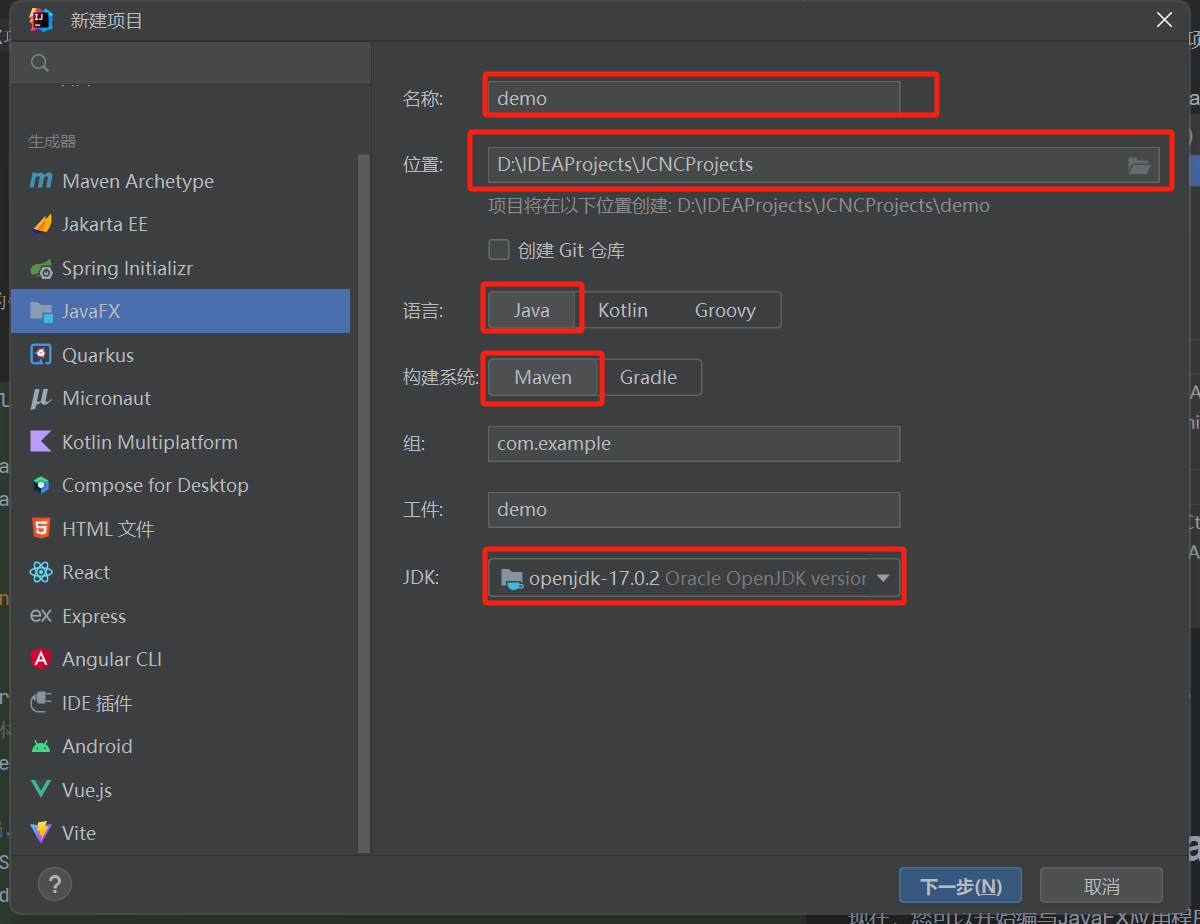Click the Next (下一步) button
The height and width of the screenshot is (924, 1200).
[x=960, y=886]
